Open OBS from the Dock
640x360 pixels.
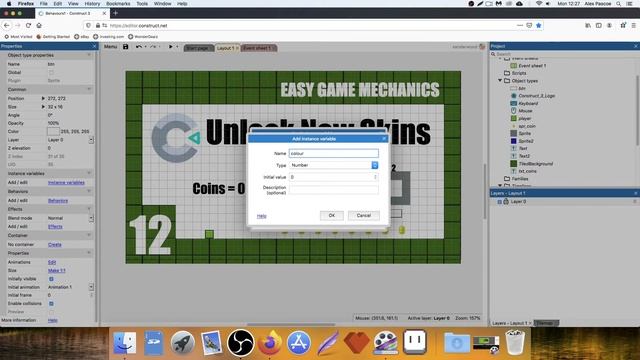pos(240,342)
